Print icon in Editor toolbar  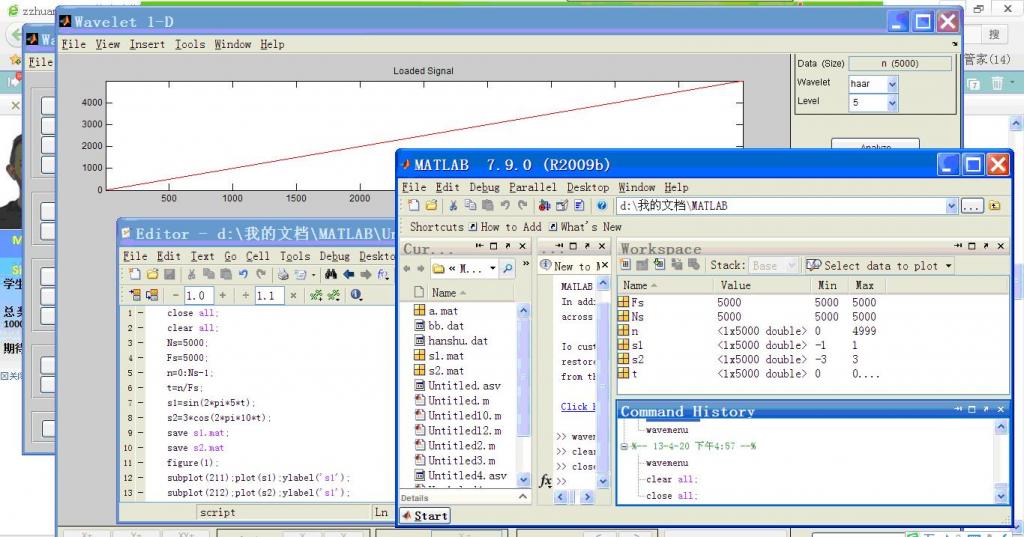coord(283,274)
